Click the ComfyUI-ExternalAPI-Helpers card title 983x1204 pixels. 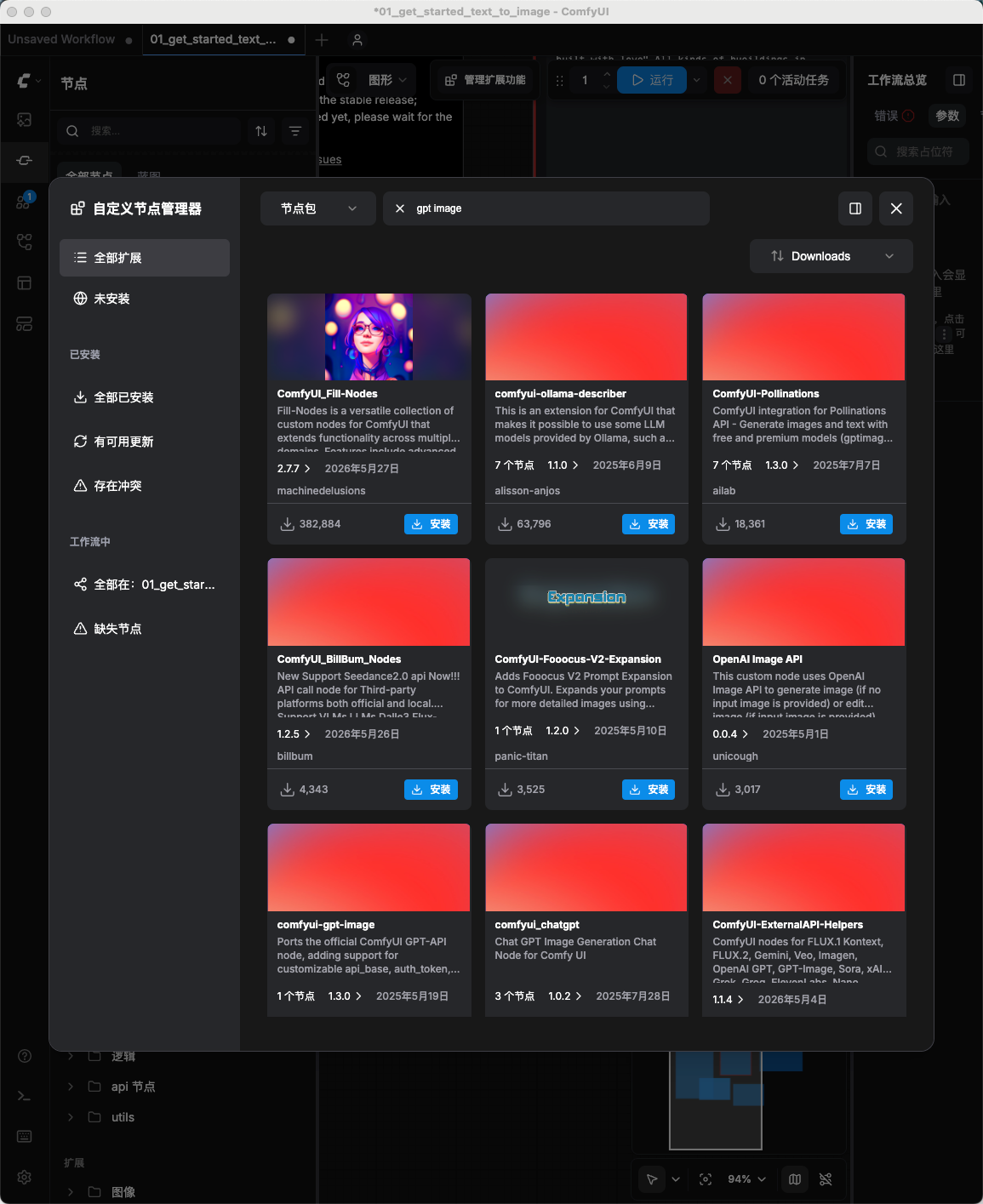[787, 925]
